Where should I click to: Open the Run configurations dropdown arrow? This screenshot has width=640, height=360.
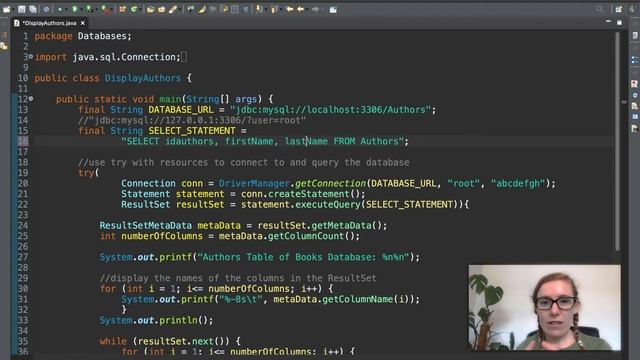pyautogui.click(x=81, y=9)
